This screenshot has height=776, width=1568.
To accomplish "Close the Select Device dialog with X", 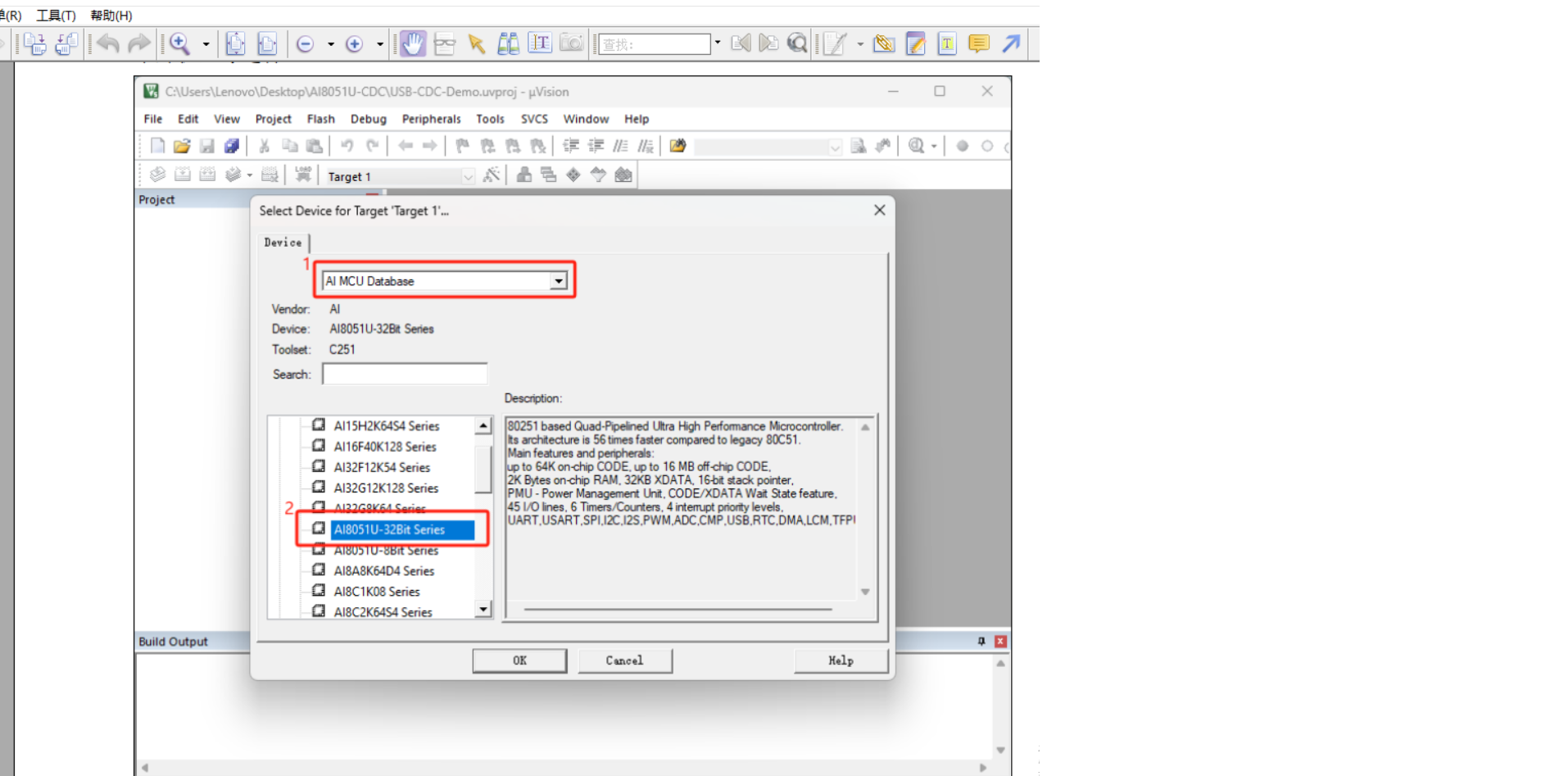I will tap(880, 211).
